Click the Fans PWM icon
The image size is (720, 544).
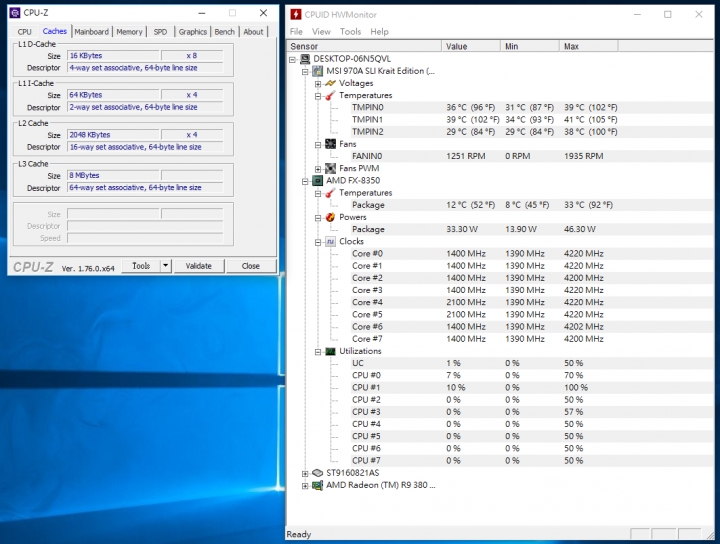pyautogui.click(x=331, y=168)
